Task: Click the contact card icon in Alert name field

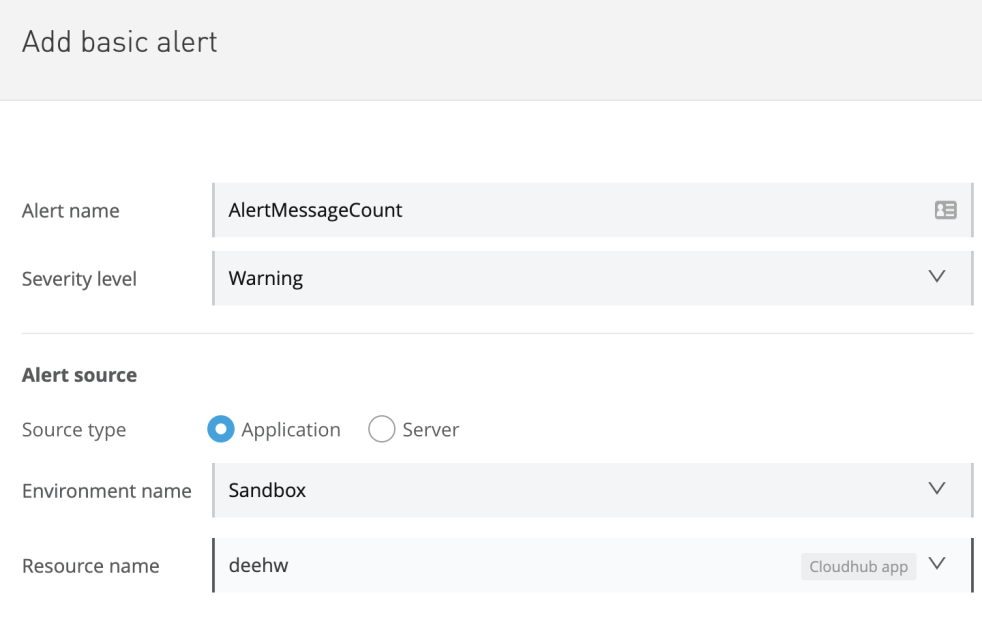Action: tap(945, 210)
